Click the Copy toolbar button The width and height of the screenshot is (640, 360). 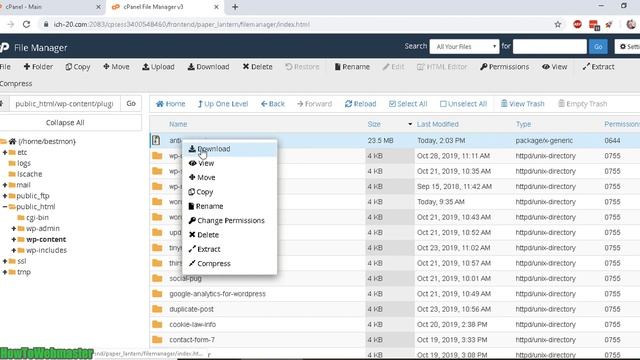[78, 67]
